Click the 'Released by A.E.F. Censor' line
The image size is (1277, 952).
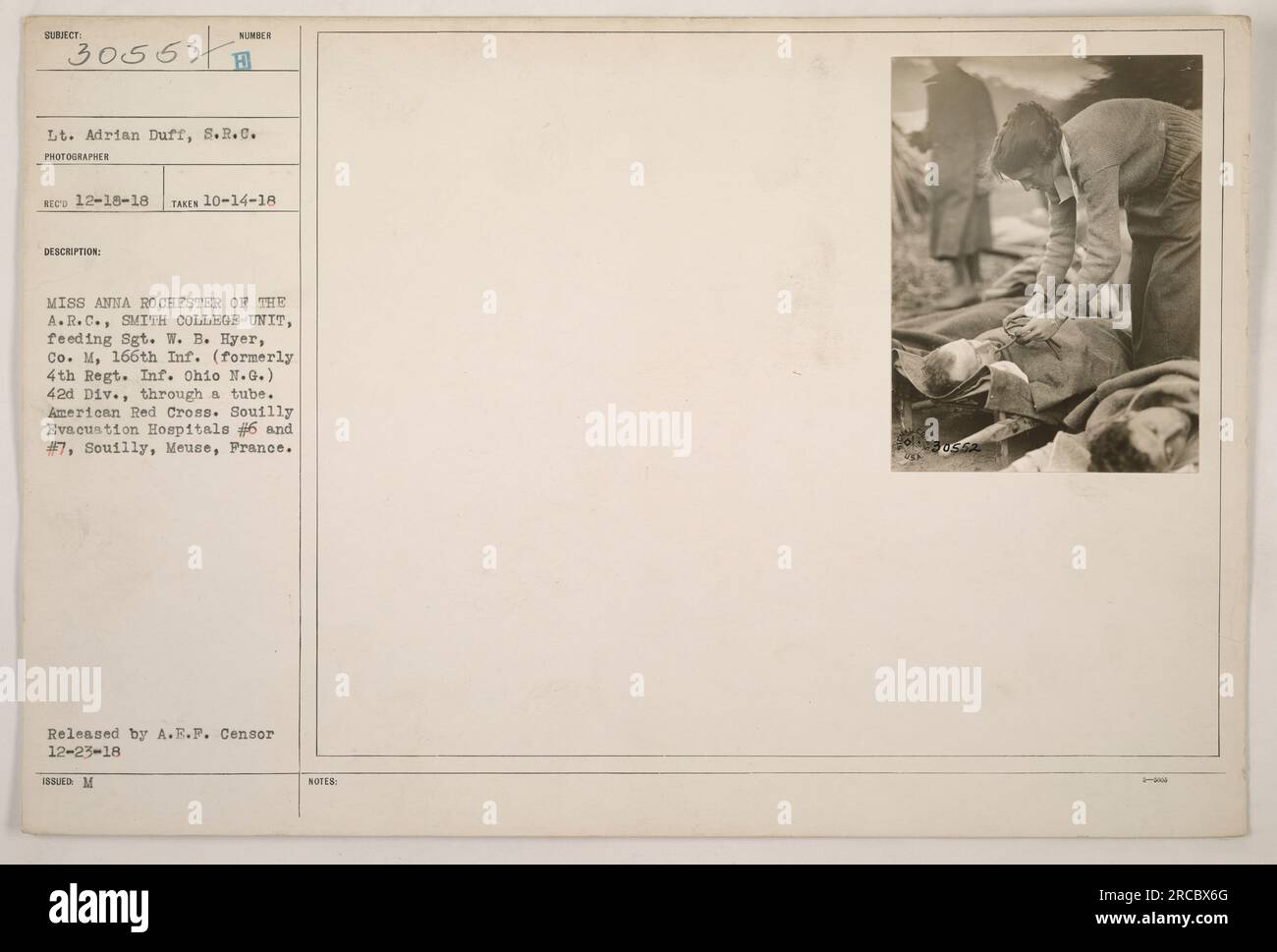(158, 733)
